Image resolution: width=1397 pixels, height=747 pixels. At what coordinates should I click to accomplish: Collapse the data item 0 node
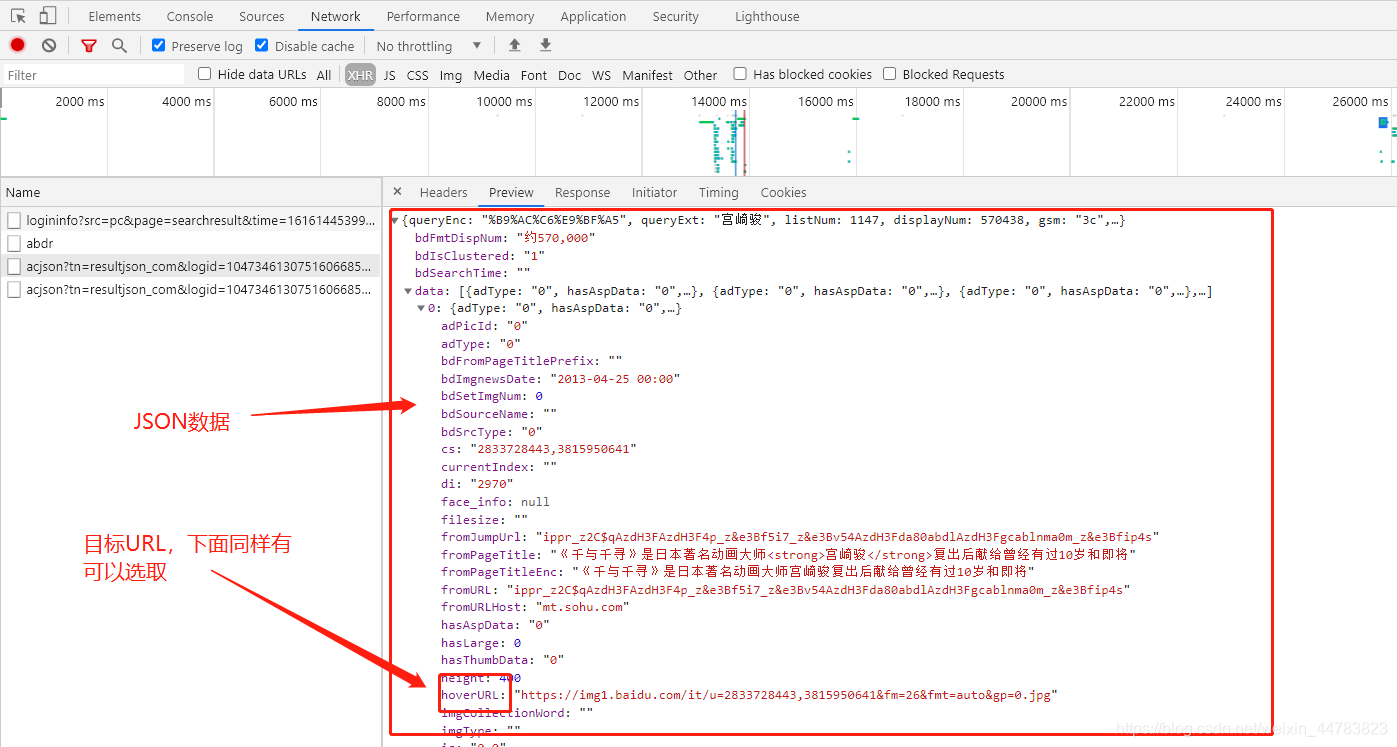pos(421,308)
